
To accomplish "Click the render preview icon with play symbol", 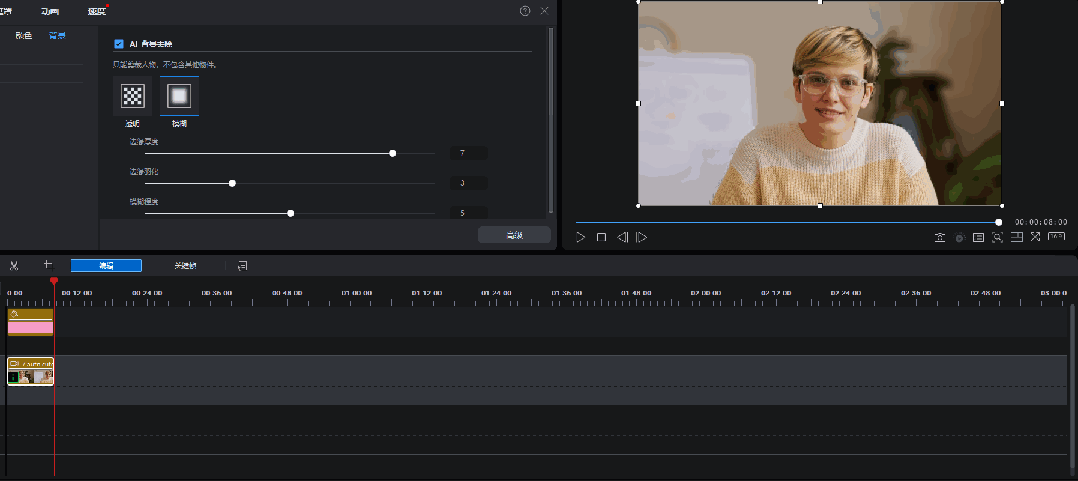I will 960,238.
